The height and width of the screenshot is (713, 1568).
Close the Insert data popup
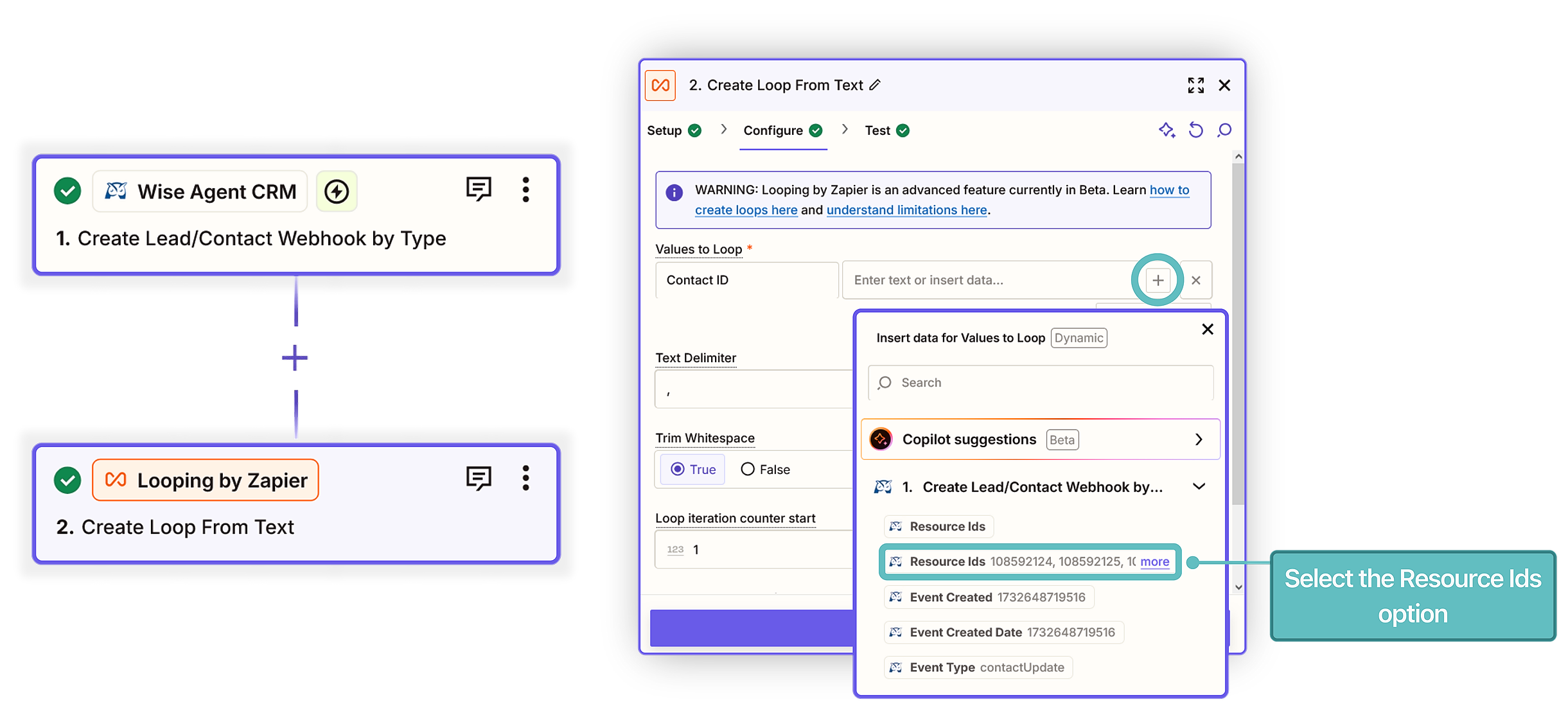(x=1208, y=330)
